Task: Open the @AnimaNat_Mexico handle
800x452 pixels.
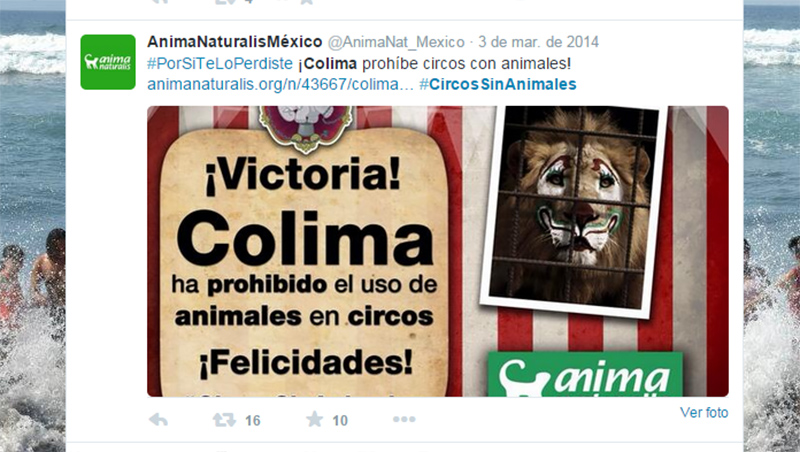Action: [x=396, y=42]
